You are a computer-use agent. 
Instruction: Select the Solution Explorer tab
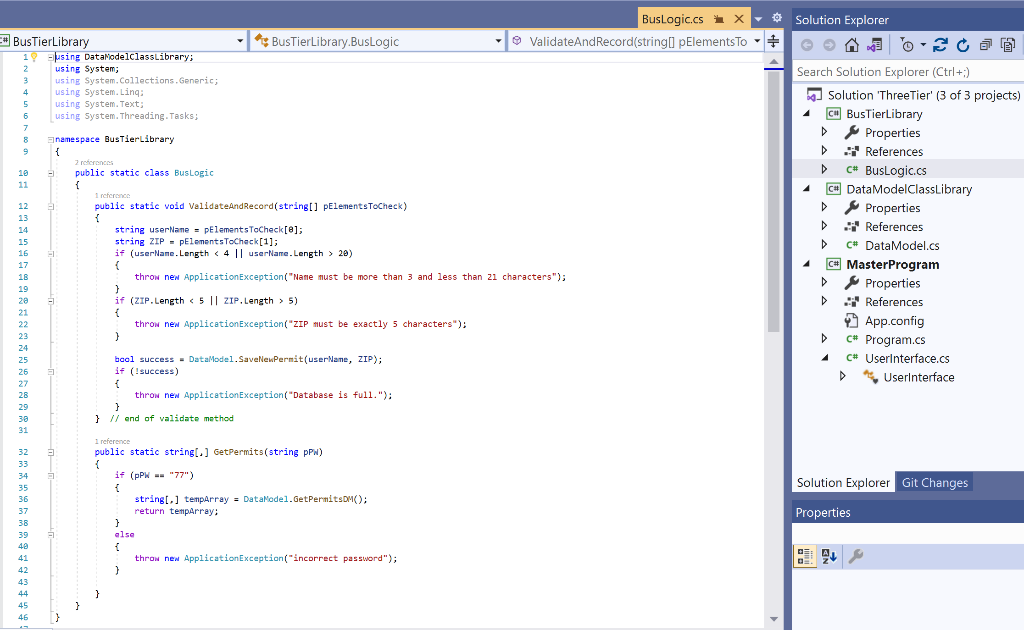point(842,483)
